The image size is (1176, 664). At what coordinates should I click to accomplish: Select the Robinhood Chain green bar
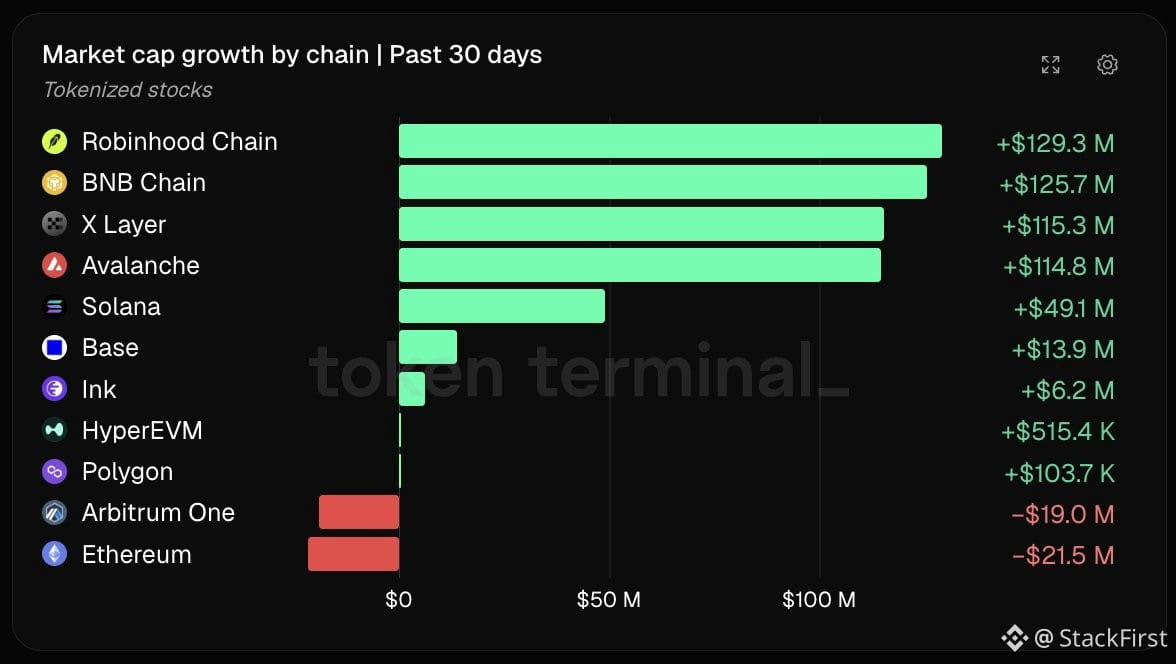670,141
